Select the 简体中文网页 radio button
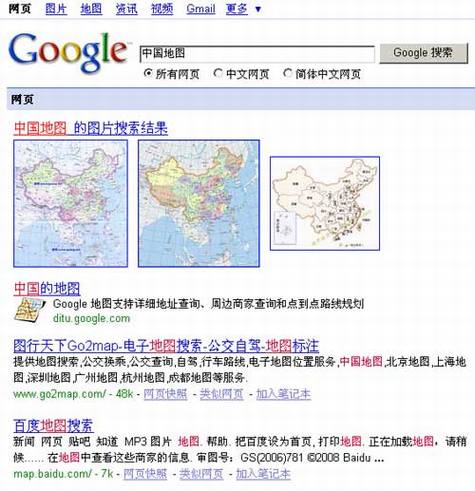Image resolution: width=475 pixels, height=491 pixels. 287,73
